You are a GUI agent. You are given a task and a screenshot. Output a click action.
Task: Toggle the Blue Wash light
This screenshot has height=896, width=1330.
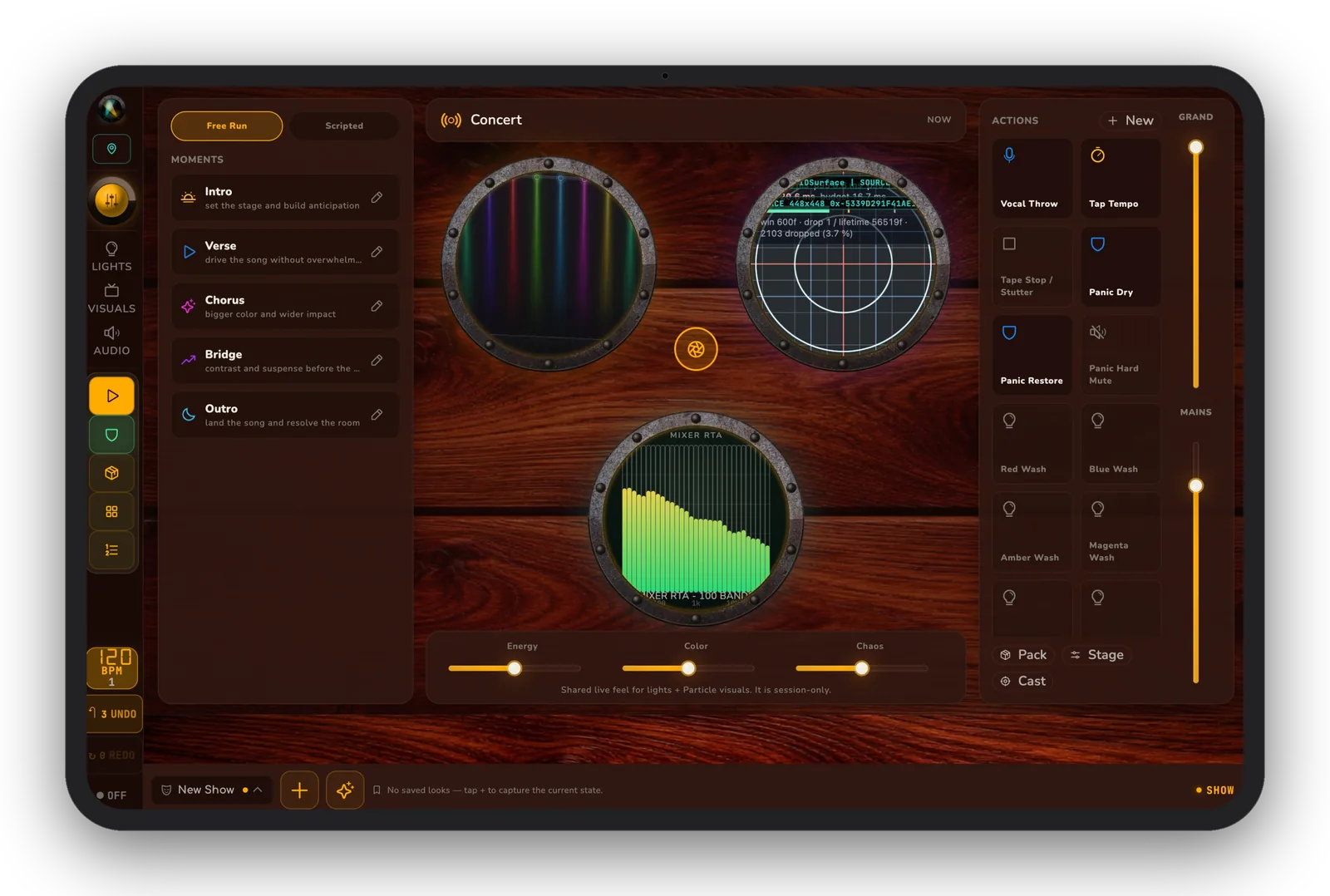click(x=1121, y=444)
